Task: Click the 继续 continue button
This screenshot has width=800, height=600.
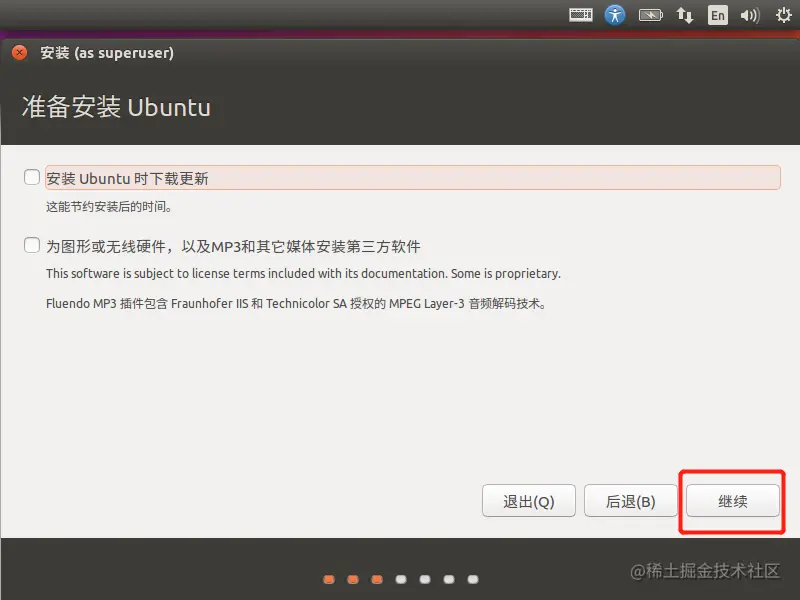Action: [x=733, y=501]
